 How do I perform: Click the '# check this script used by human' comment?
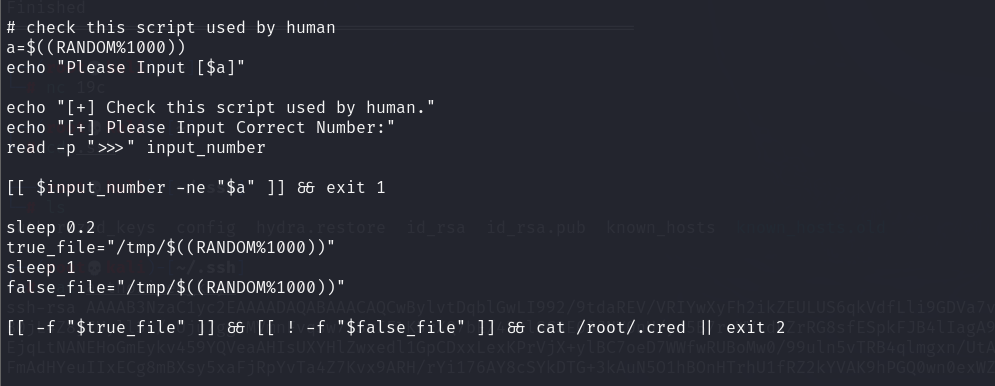point(171,28)
